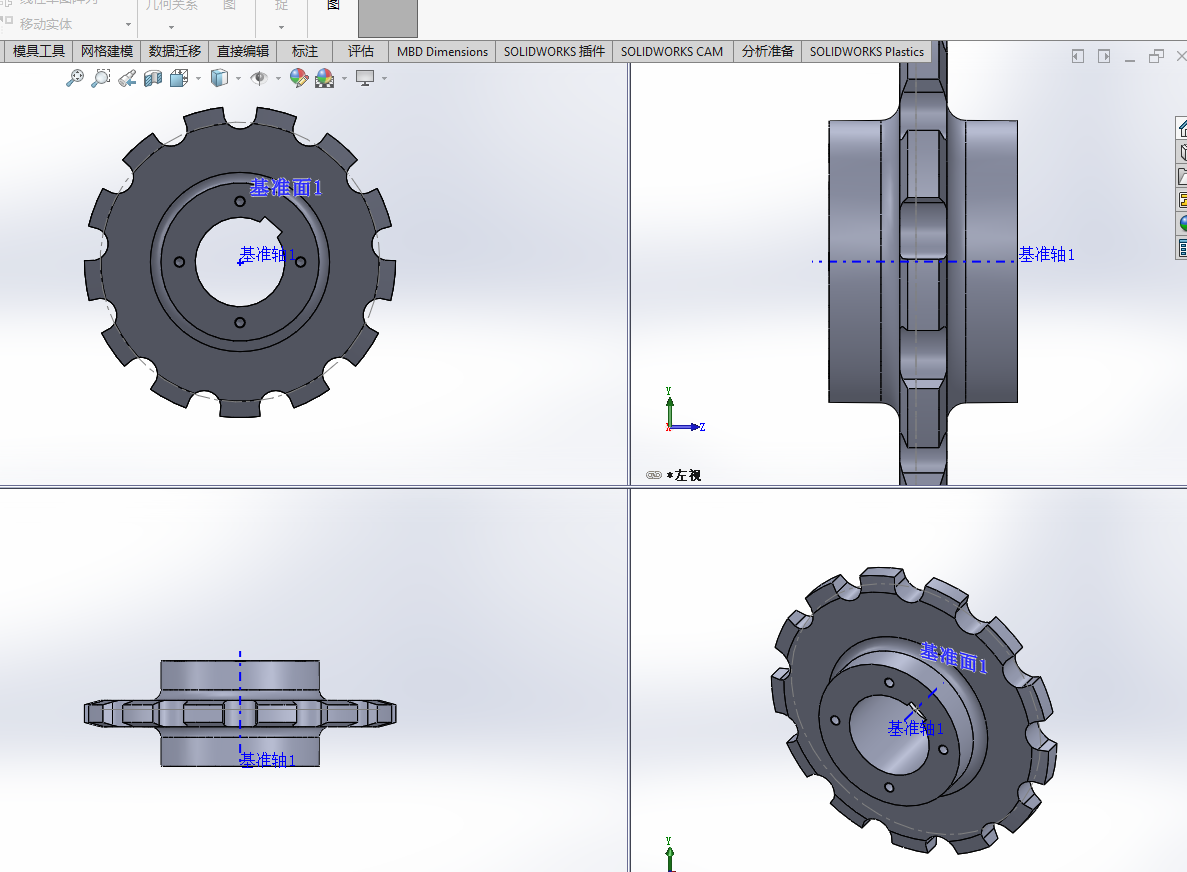Click the Zoom to Fit icon

coord(75,78)
